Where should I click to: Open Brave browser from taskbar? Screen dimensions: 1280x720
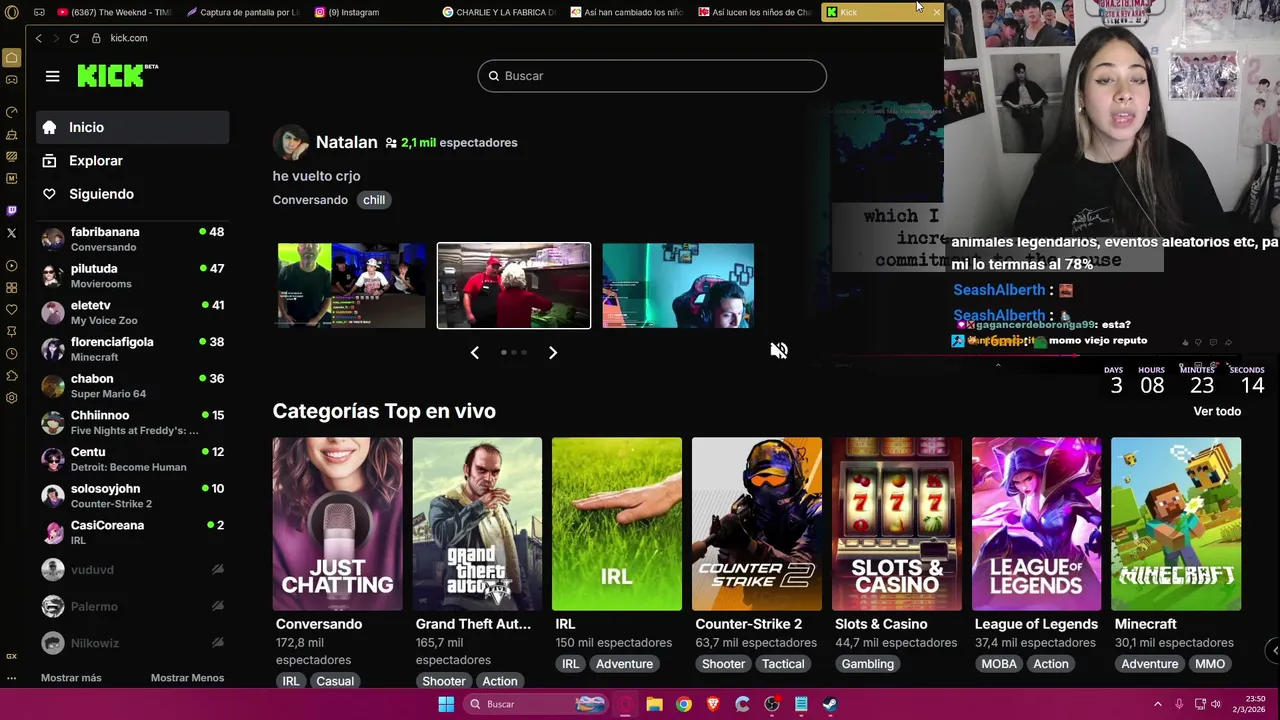point(713,704)
